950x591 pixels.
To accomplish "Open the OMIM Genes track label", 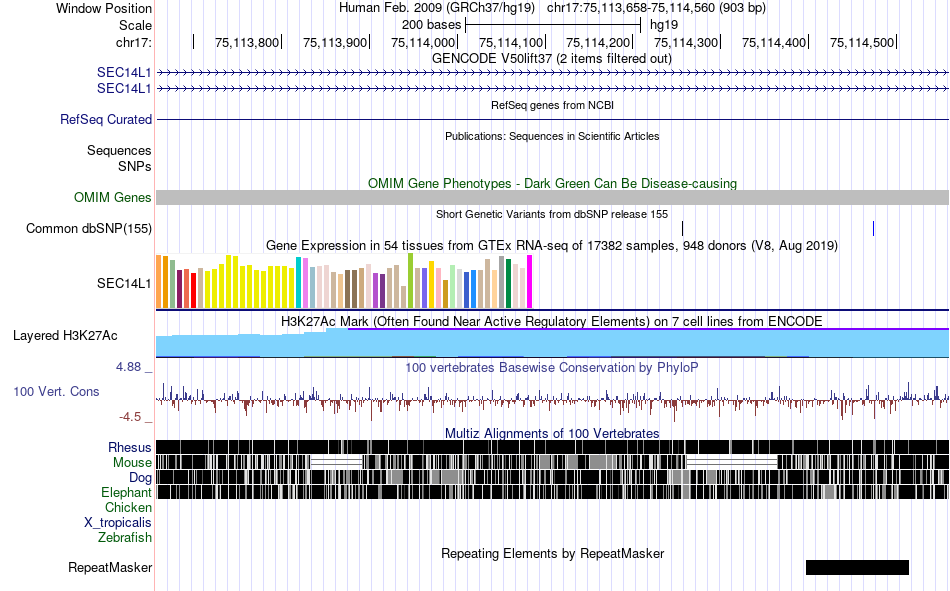I will pyautogui.click(x=112, y=198).
